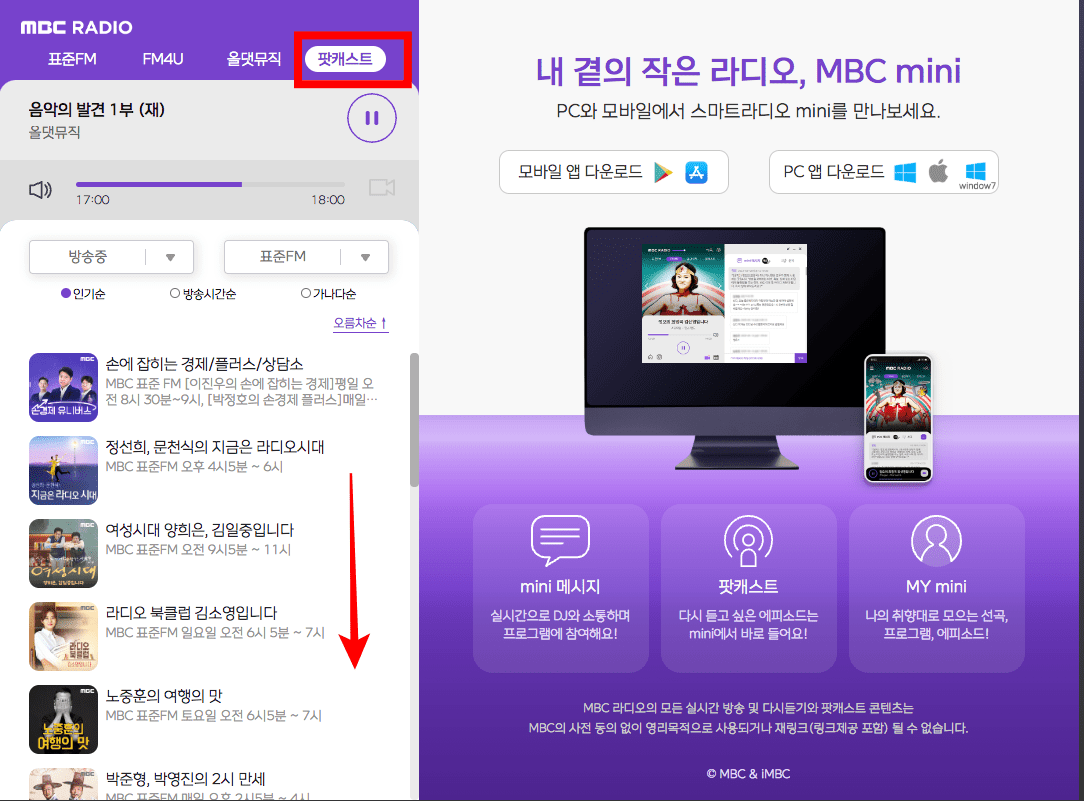This screenshot has width=1084, height=801.
Task: Click the '음악의 발견 1부 (재)' now-playing title
Action: click(97, 109)
